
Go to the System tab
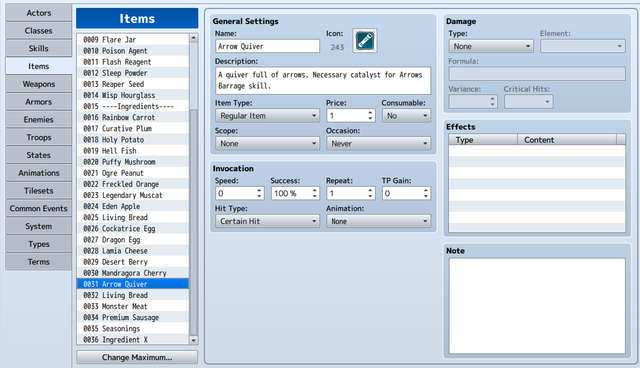[x=39, y=226]
